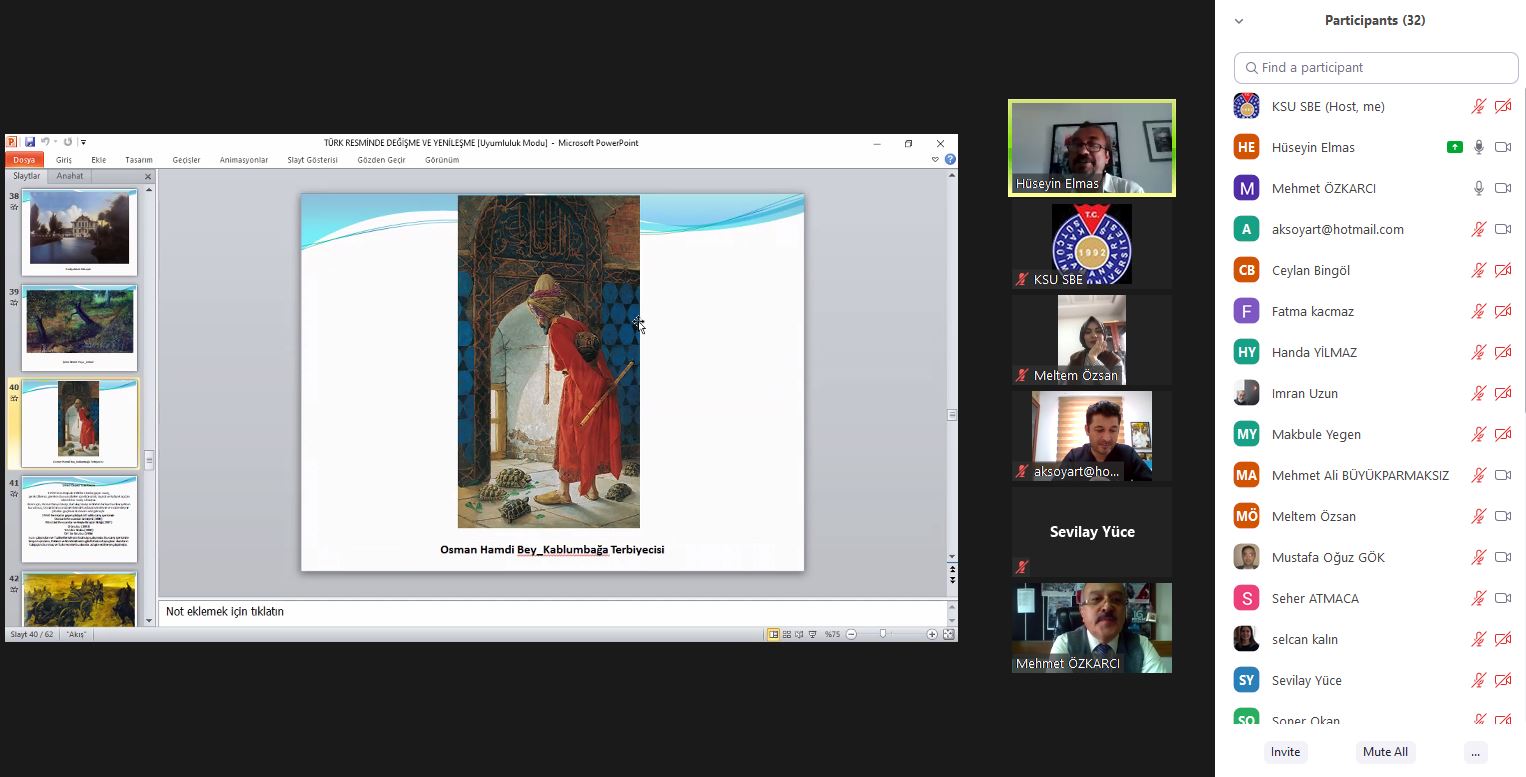The height and width of the screenshot is (777, 1526).
Task: Toggle Hüseyin Elmas's video camera icon
Action: (1502, 147)
